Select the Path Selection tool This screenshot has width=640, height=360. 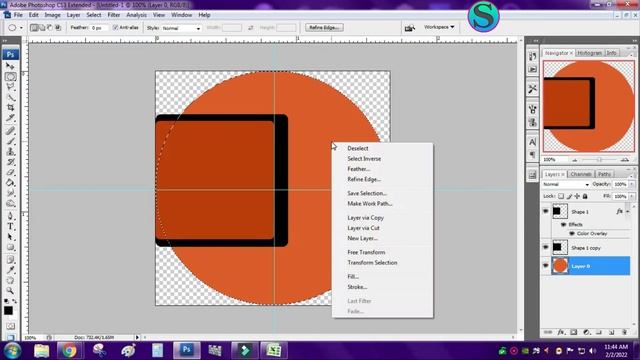point(10,237)
